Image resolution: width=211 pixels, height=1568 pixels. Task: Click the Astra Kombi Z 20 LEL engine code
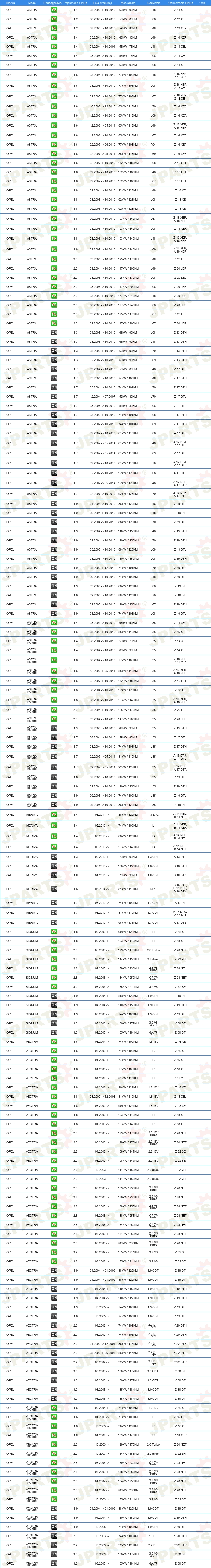pyautogui.click(x=181, y=710)
